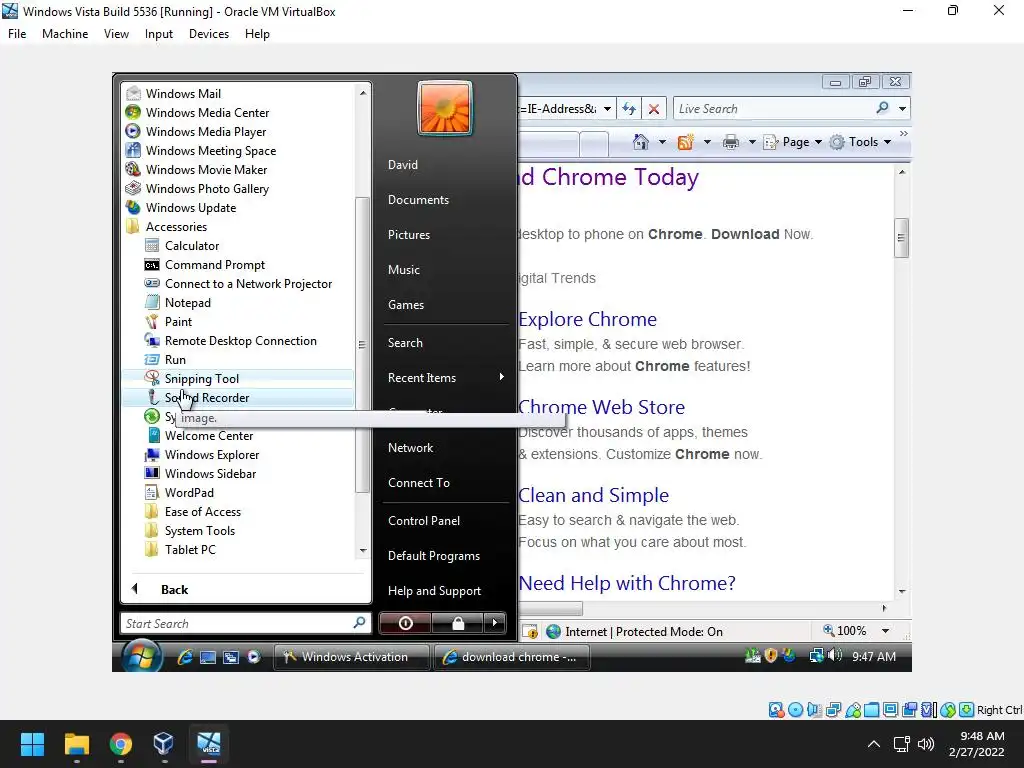This screenshot has height=768, width=1024.
Task: Open Welcome Center
Action: click(209, 436)
